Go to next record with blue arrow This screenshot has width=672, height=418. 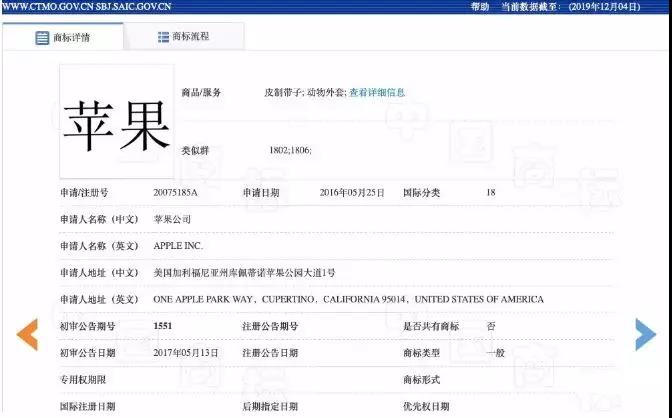(x=645, y=334)
